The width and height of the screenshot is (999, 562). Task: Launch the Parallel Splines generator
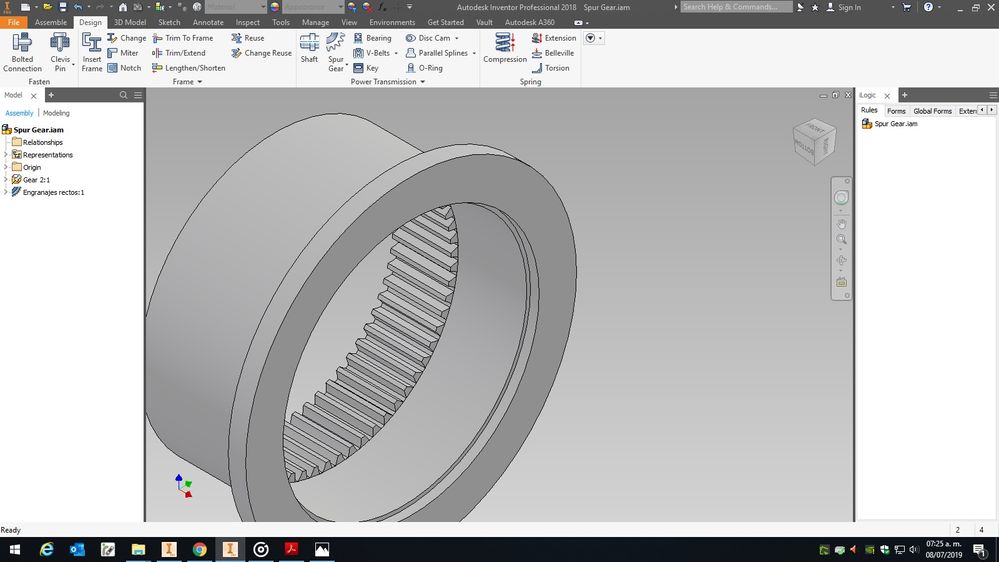tap(437, 53)
